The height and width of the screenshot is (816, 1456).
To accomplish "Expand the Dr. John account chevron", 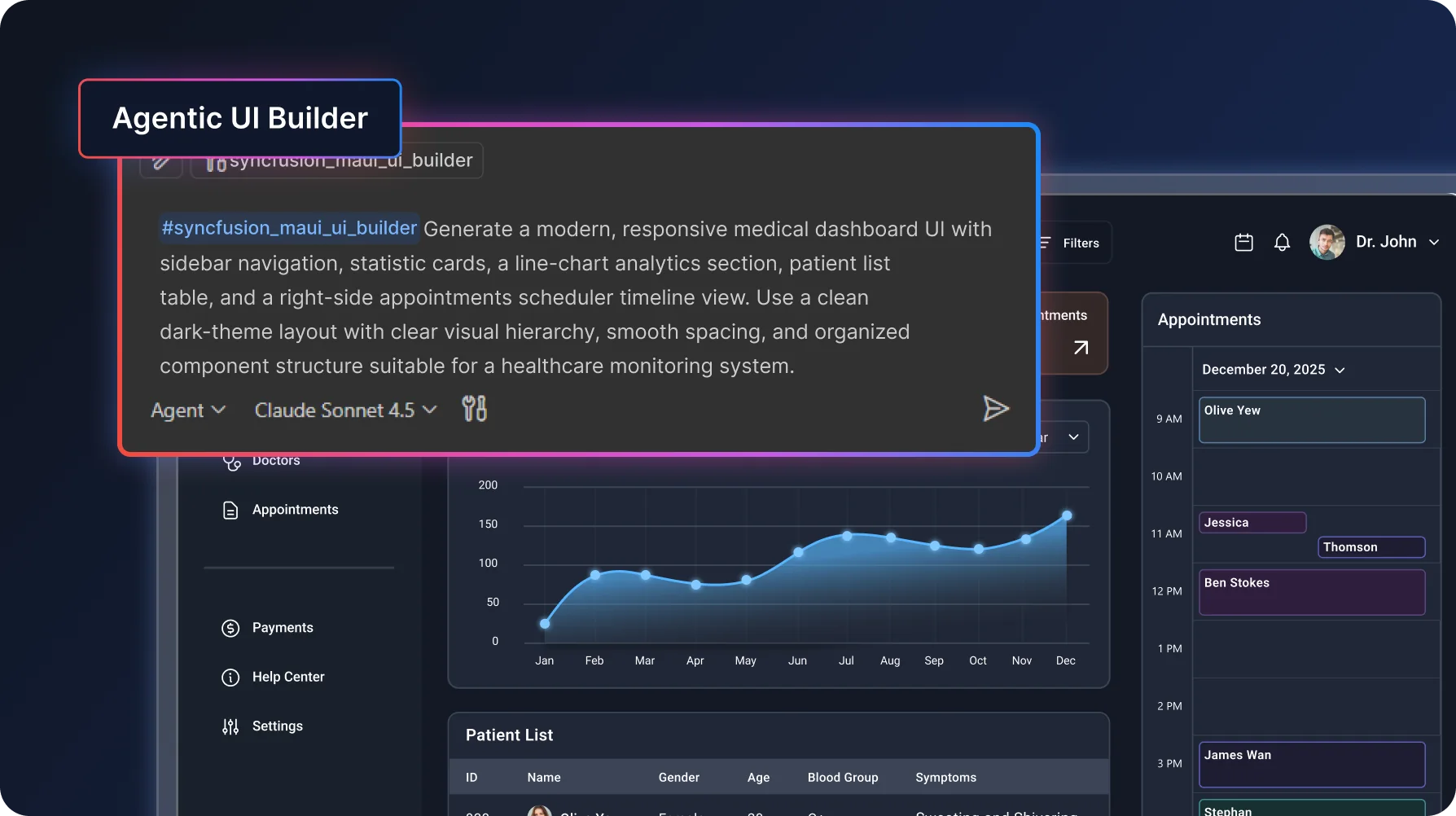I will [1434, 243].
